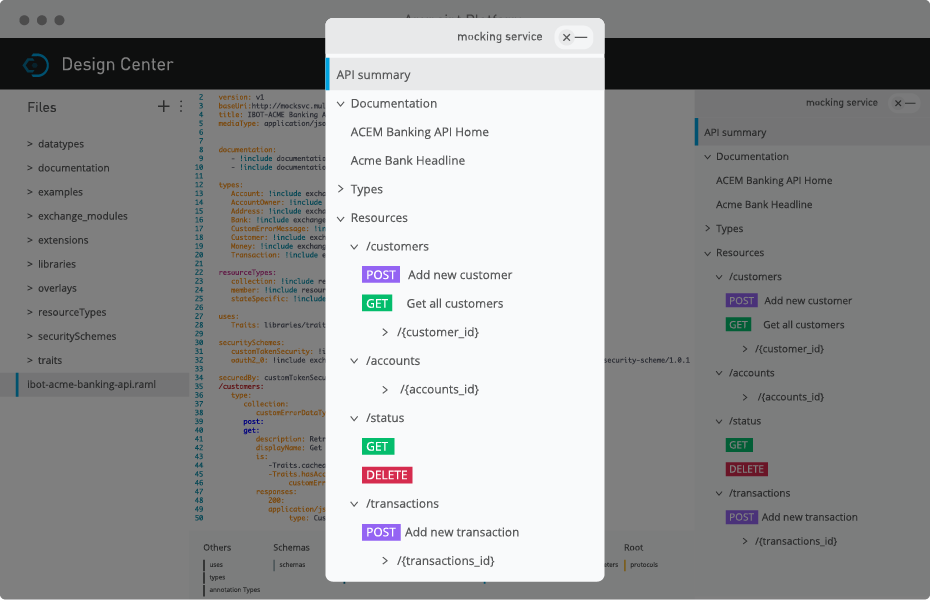Expand Types in background right panel
The image size is (930, 600).
point(708,228)
